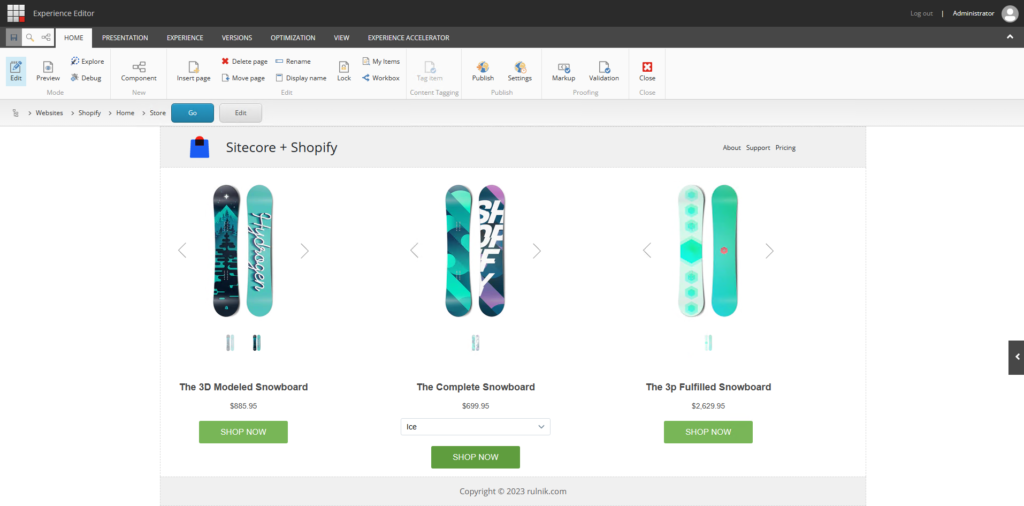
Task: Open the Ice variant dropdown
Action: click(475, 427)
